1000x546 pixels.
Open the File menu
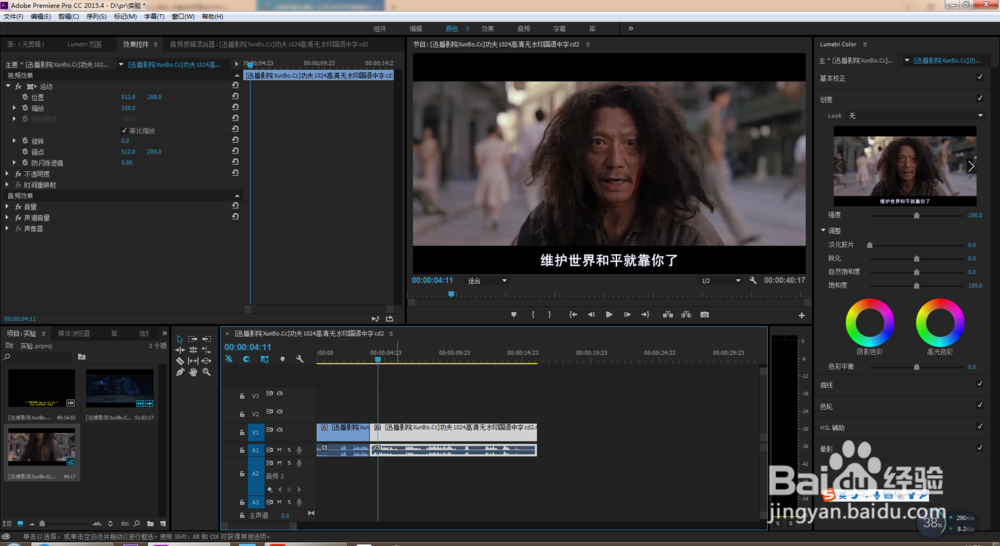click(13, 17)
